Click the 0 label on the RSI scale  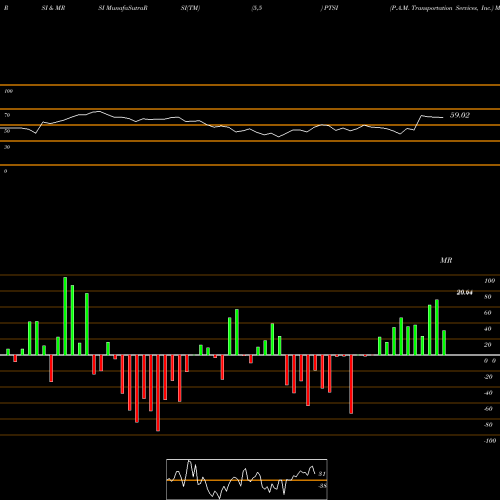pos(5,171)
